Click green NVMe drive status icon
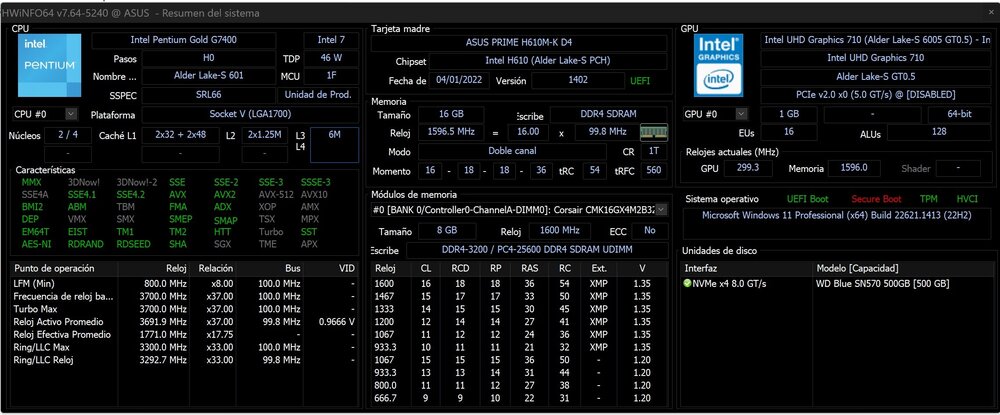 click(x=688, y=284)
